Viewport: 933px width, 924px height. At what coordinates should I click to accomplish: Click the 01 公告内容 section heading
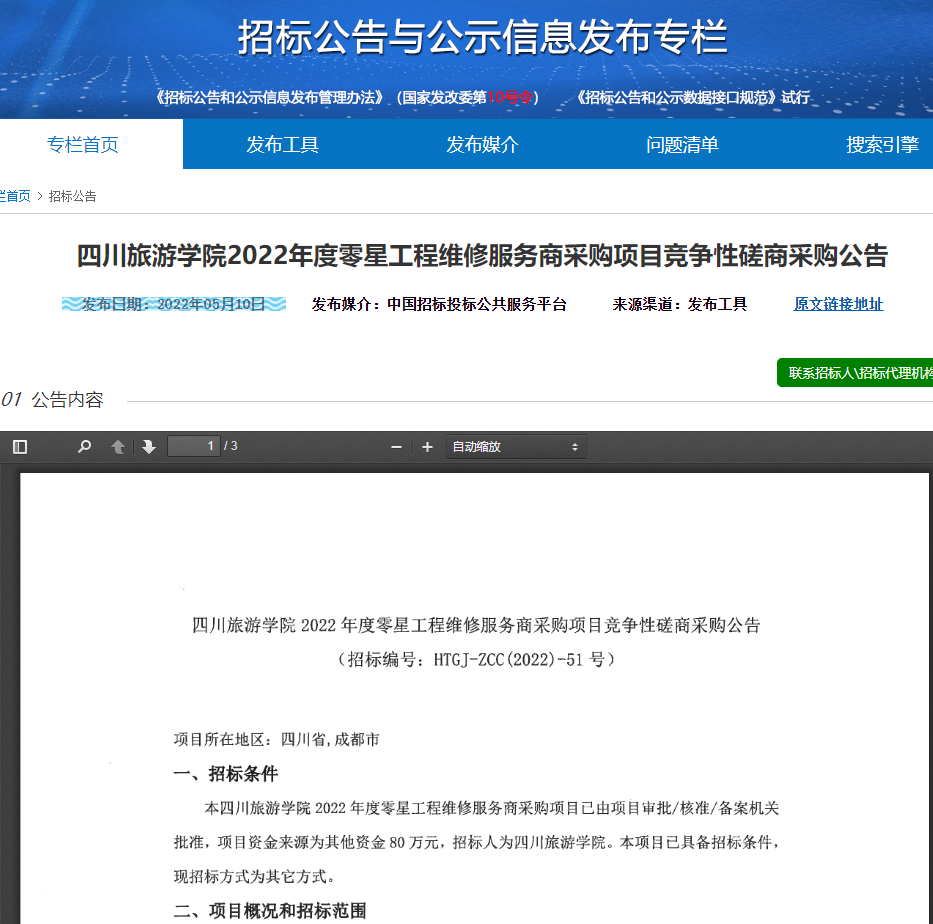(52, 400)
